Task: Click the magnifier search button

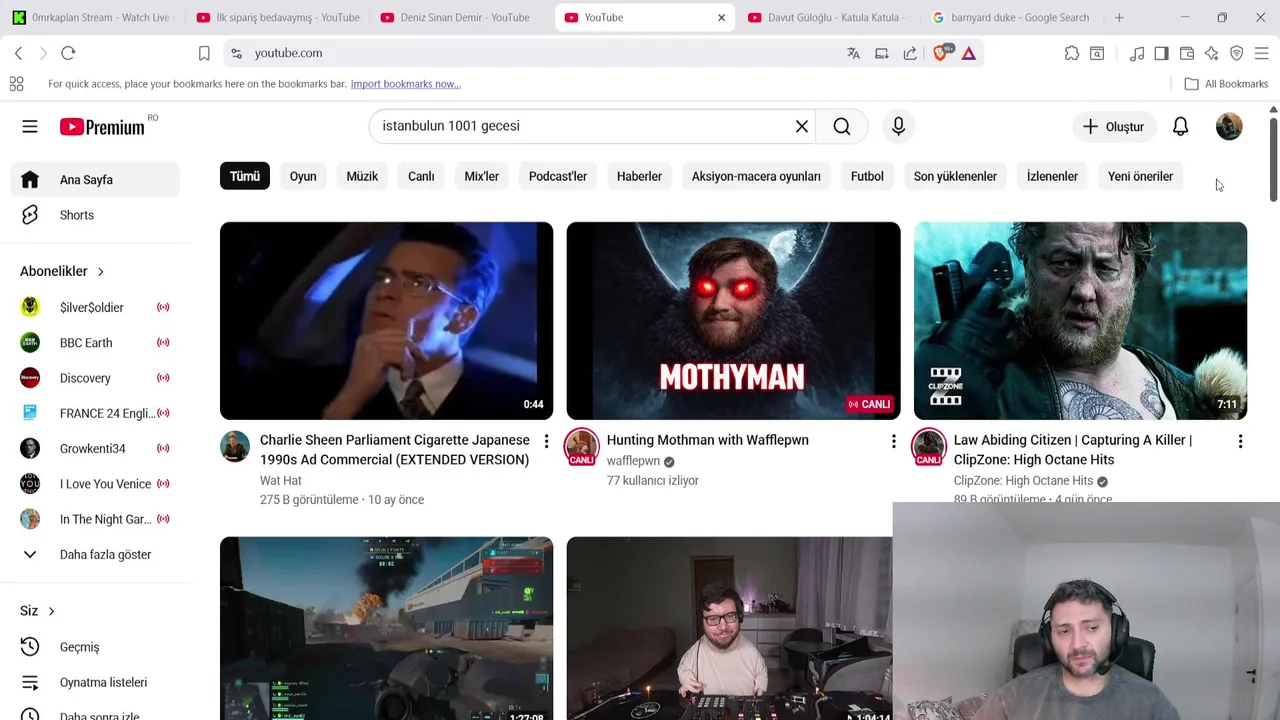Action: [x=842, y=126]
